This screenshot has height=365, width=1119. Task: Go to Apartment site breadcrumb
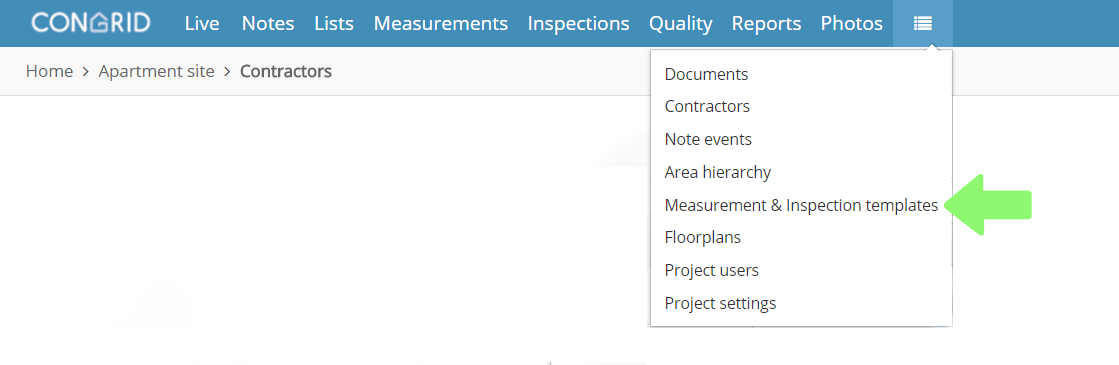[156, 71]
